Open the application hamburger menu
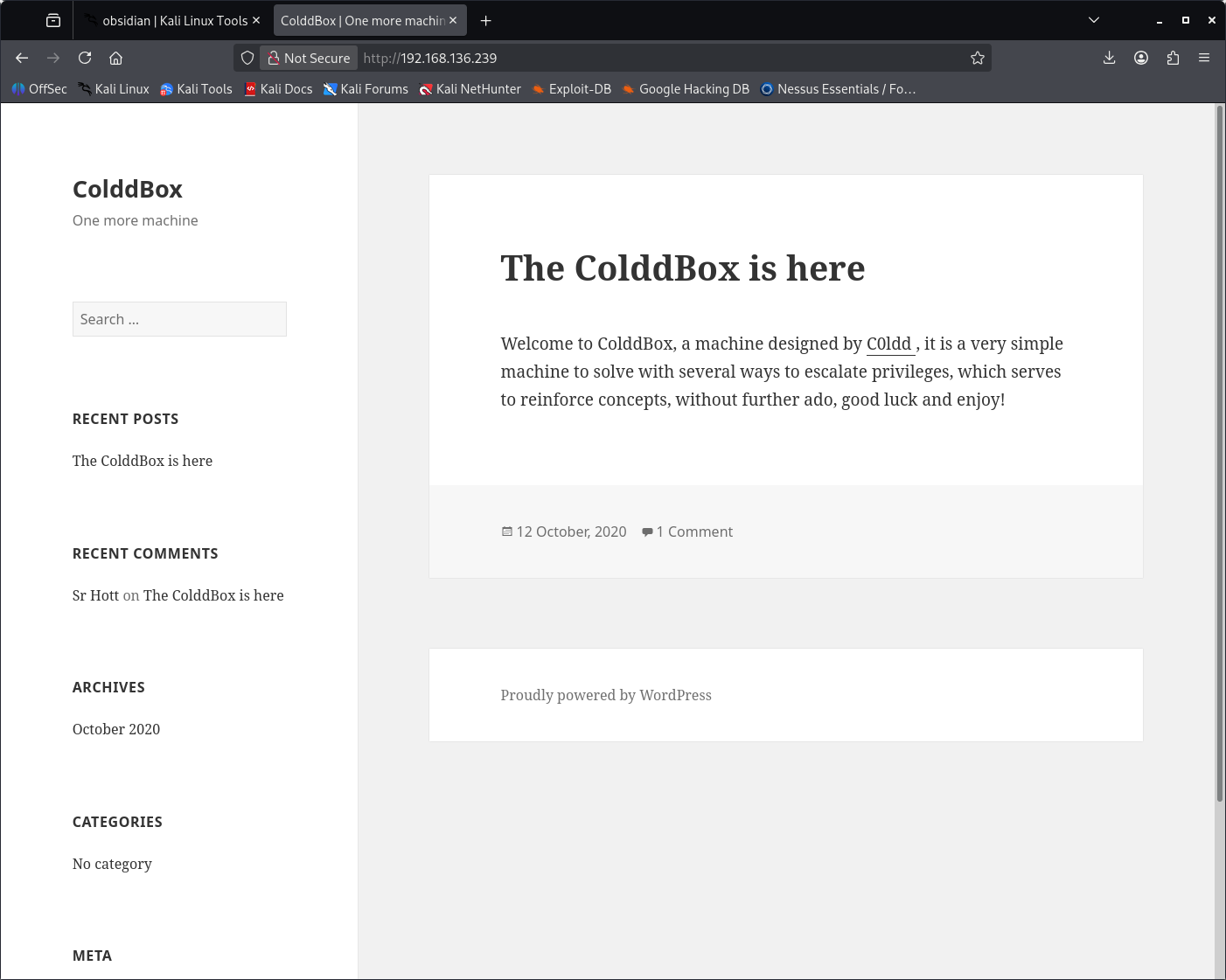The height and width of the screenshot is (980, 1226). point(1204,58)
